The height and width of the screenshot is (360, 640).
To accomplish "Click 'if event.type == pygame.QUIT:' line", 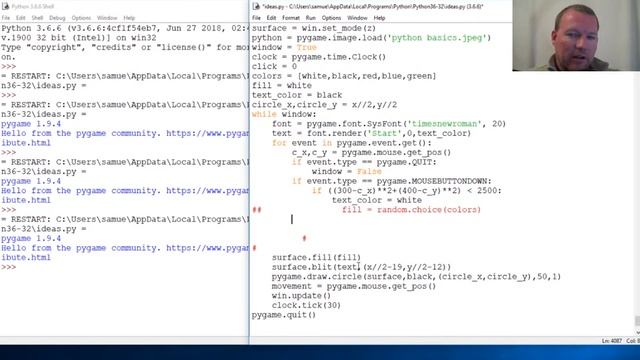I will pyautogui.click(x=364, y=162).
